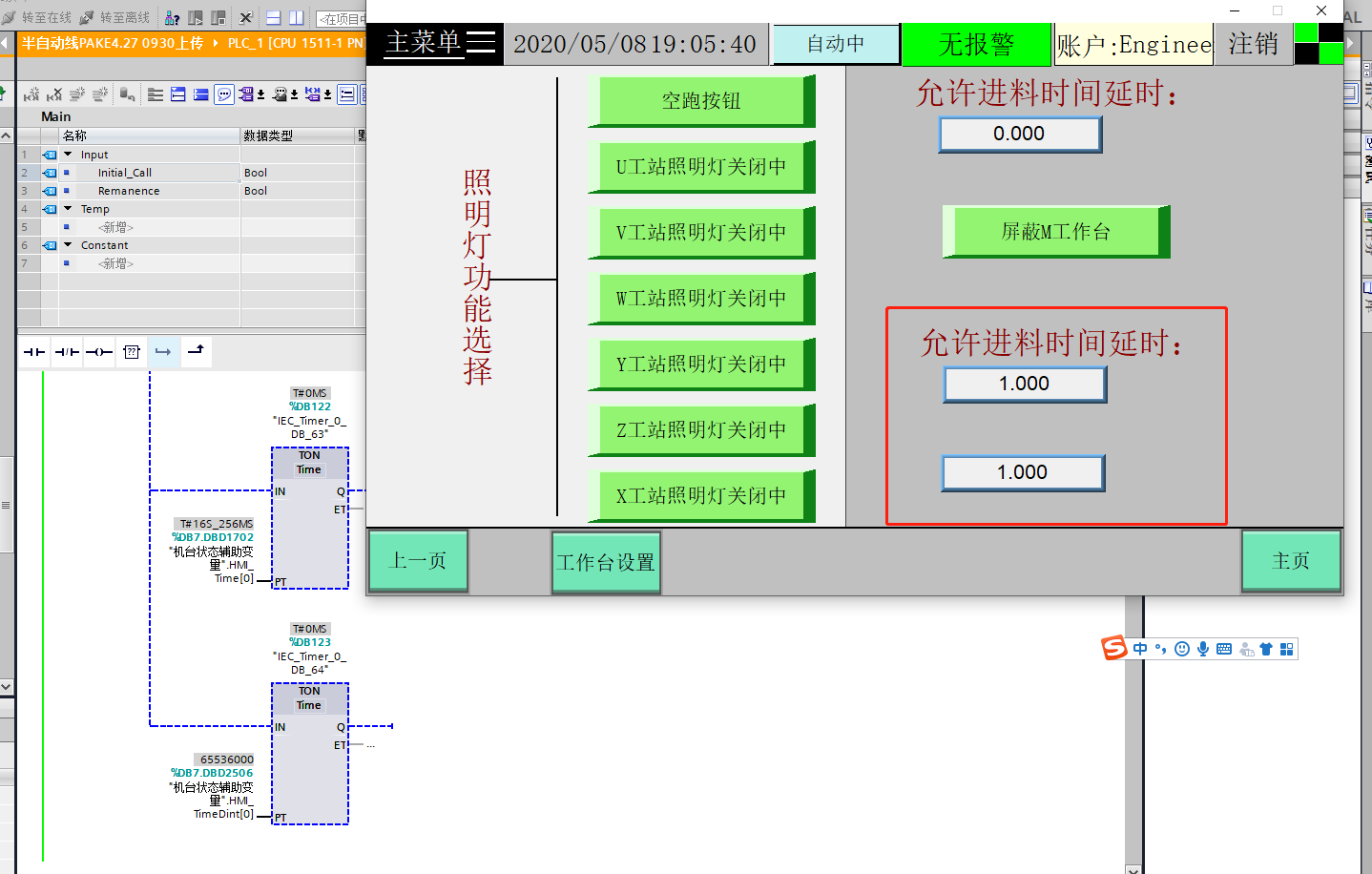Click the 0.000 feed delay input field
This screenshot has height=874, width=1372.
click(x=1020, y=134)
